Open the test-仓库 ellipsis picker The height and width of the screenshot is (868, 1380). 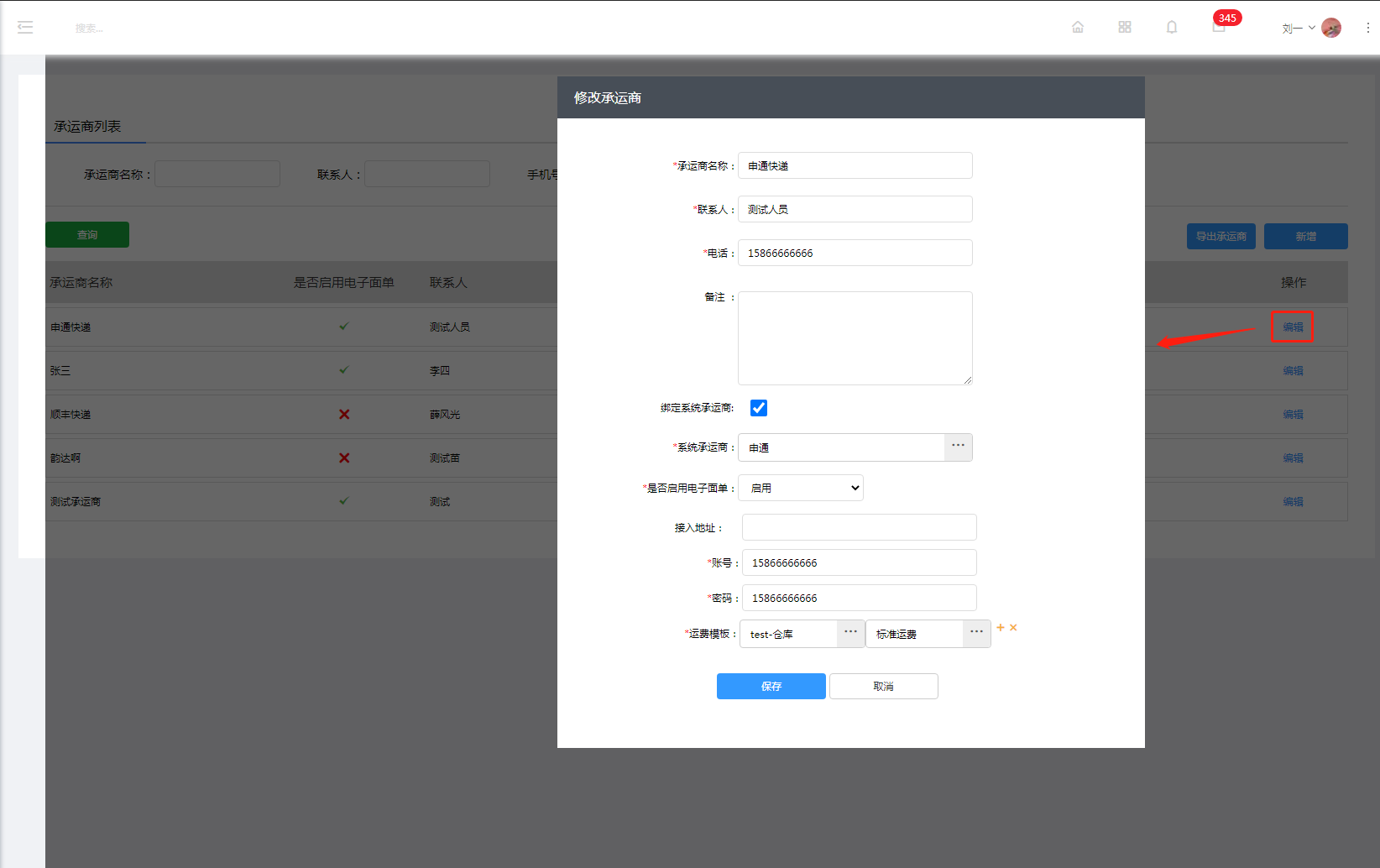[x=851, y=634]
